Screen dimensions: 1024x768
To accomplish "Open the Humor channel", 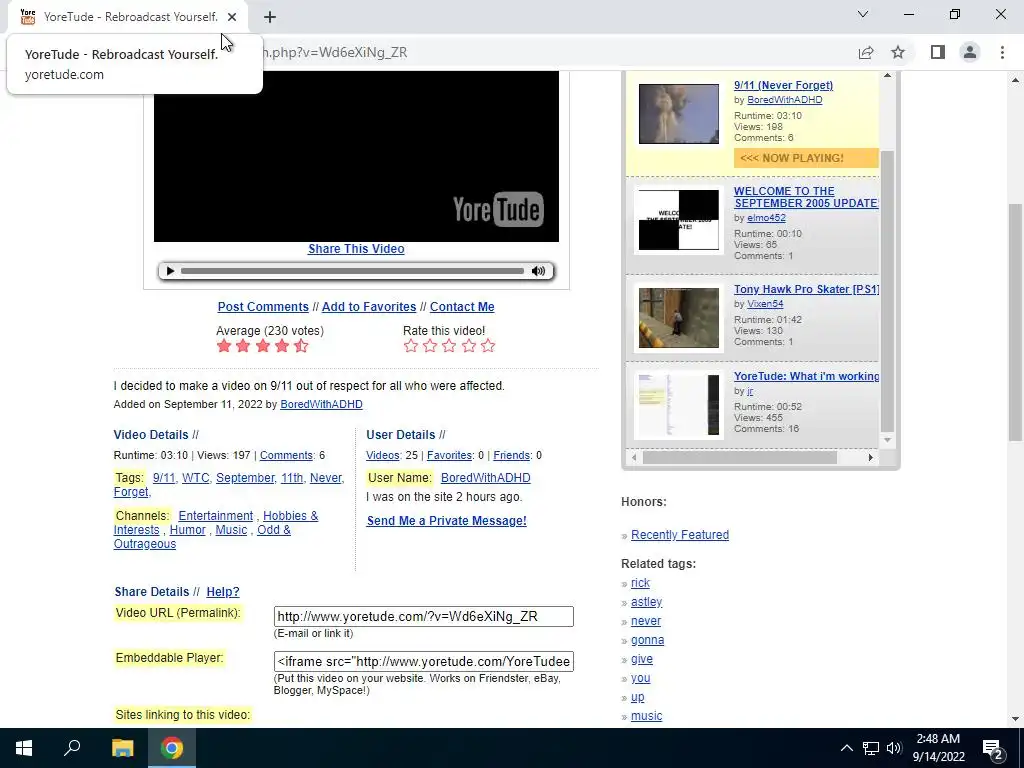I will pyautogui.click(x=187, y=530).
